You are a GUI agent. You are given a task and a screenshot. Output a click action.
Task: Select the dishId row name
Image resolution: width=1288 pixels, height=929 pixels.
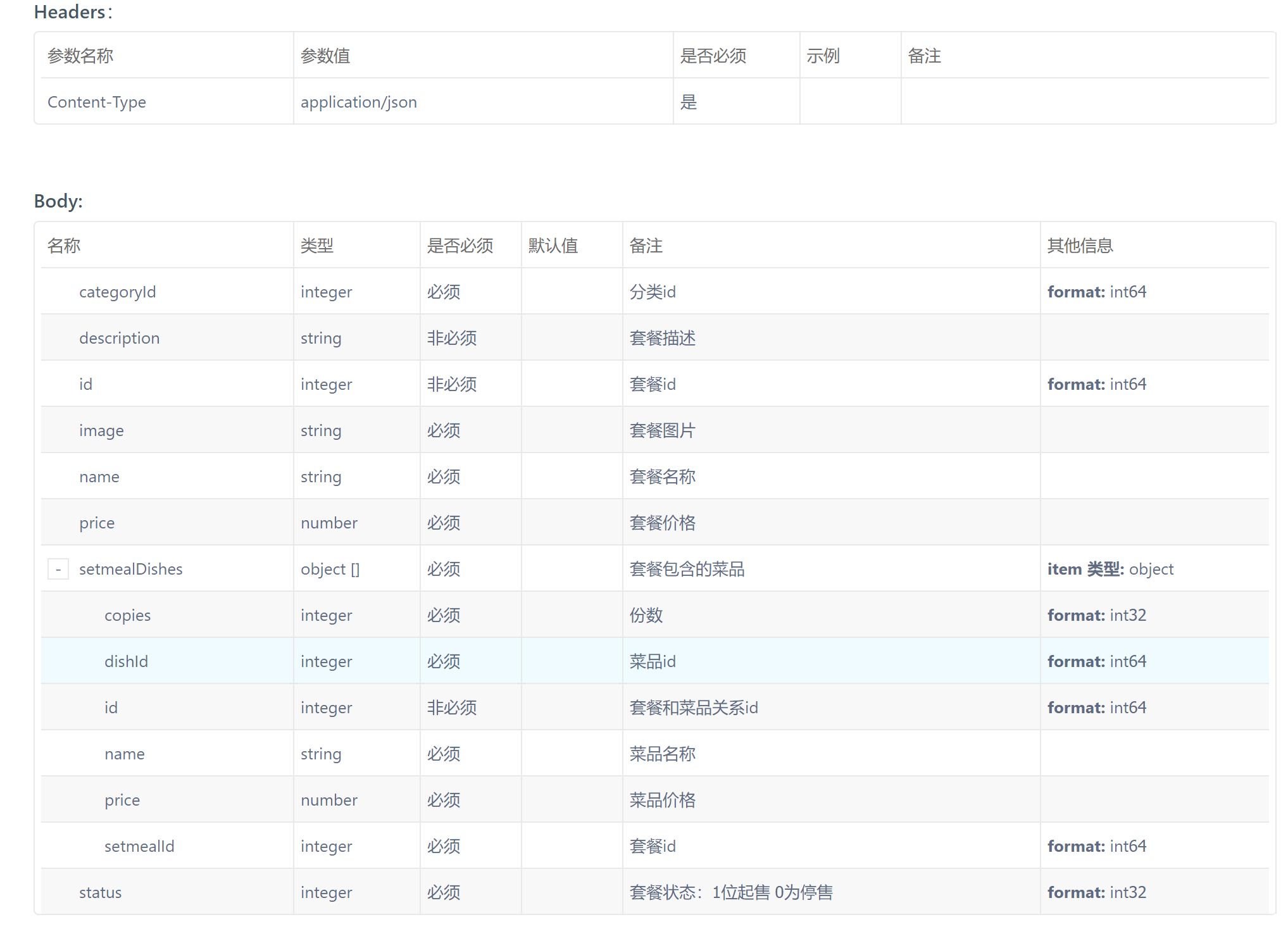tap(126, 661)
